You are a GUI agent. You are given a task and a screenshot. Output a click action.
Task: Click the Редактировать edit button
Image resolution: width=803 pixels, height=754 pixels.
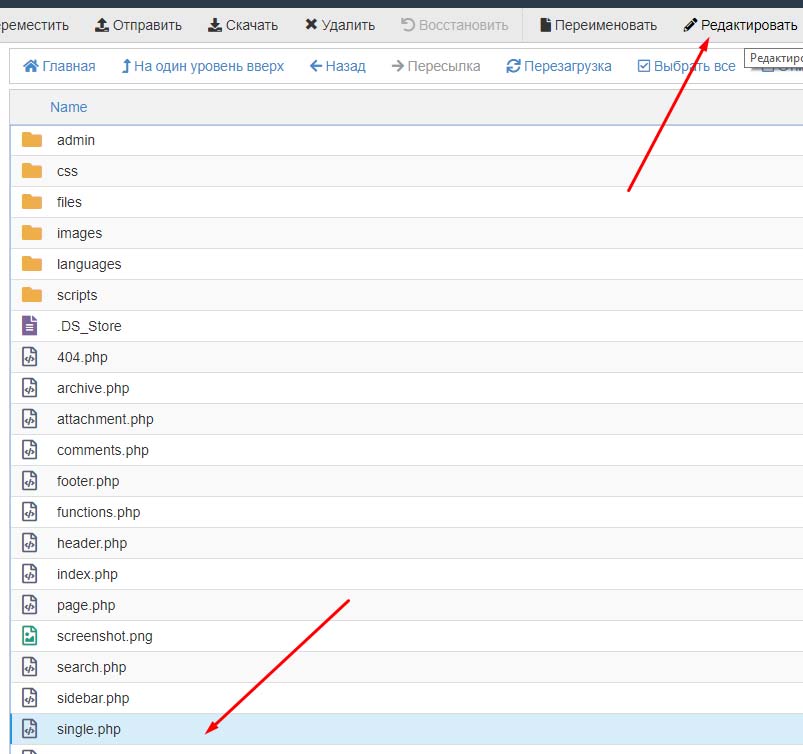click(741, 25)
